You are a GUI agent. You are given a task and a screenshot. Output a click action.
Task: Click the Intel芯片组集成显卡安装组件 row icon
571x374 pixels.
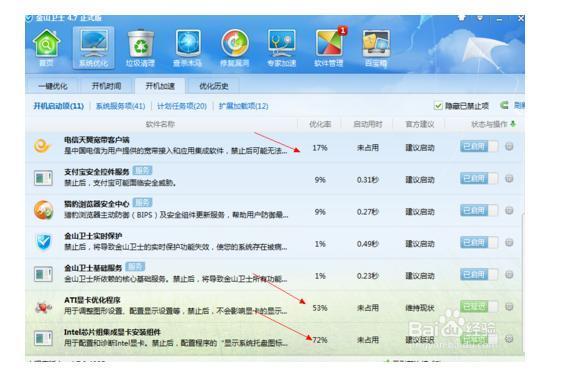pos(43,338)
